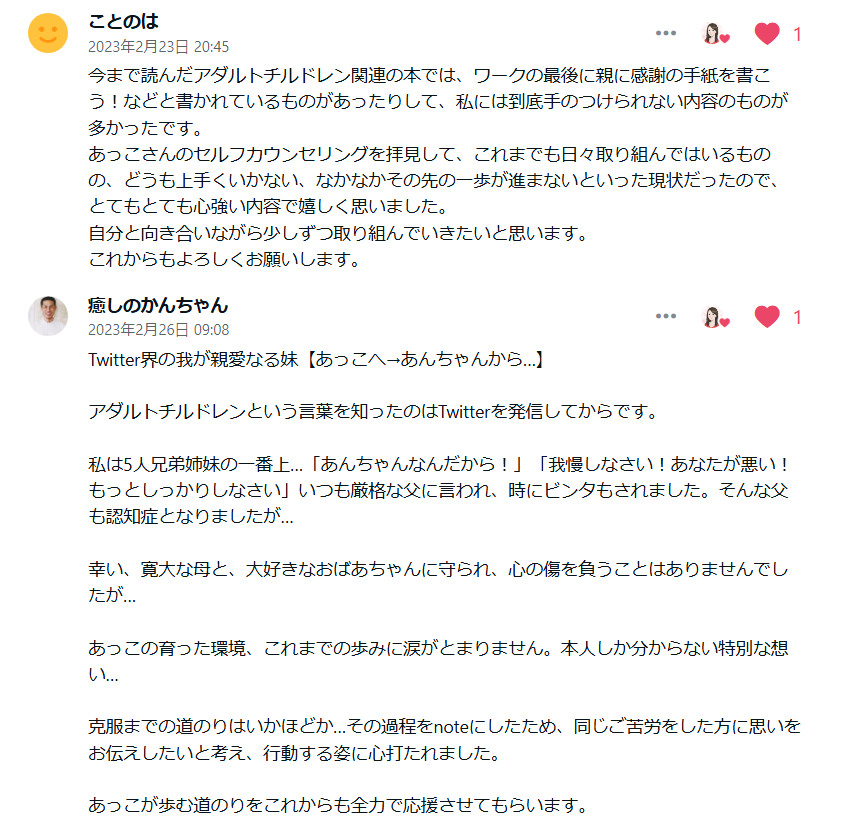Click the line starting 'Twitter界の我が親愛なる妹'
This screenshot has width=842, height=826.
tap(316, 359)
